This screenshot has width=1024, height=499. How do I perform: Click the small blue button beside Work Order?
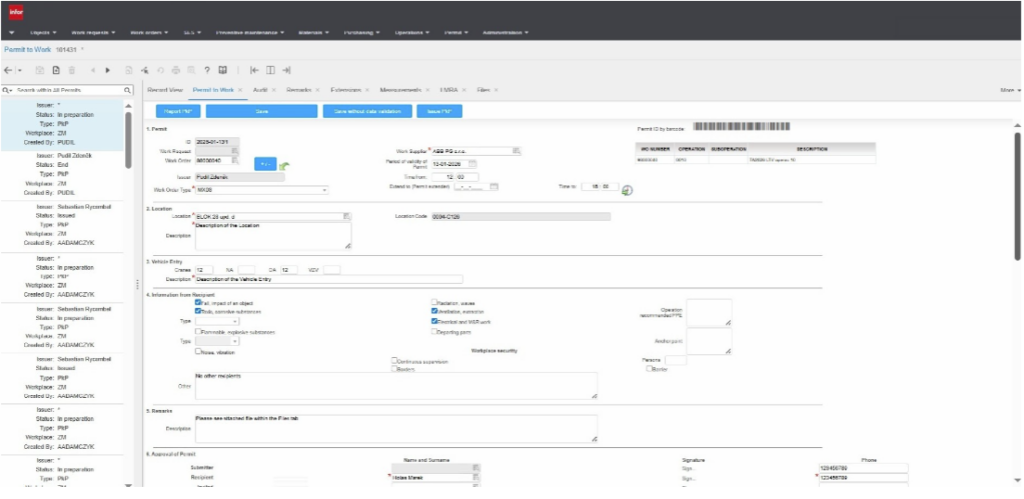coord(265,164)
